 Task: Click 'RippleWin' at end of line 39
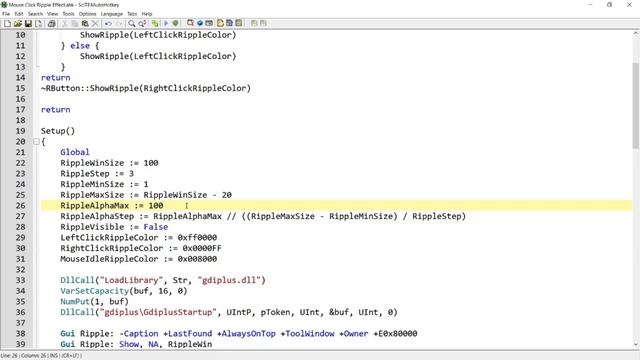point(190,344)
